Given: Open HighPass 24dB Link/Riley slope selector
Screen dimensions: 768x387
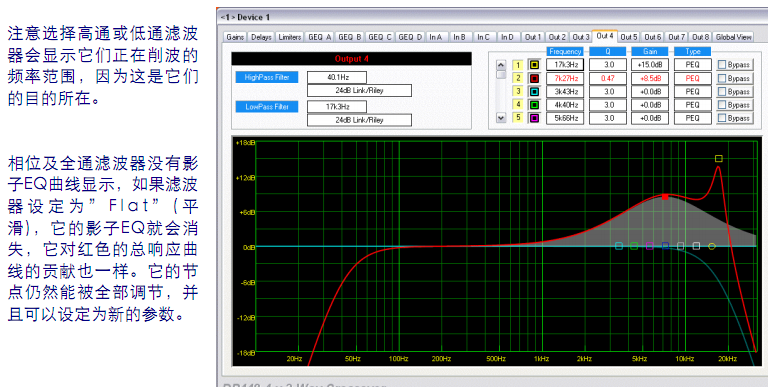Looking at the screenshot, I should pos(359,91).
